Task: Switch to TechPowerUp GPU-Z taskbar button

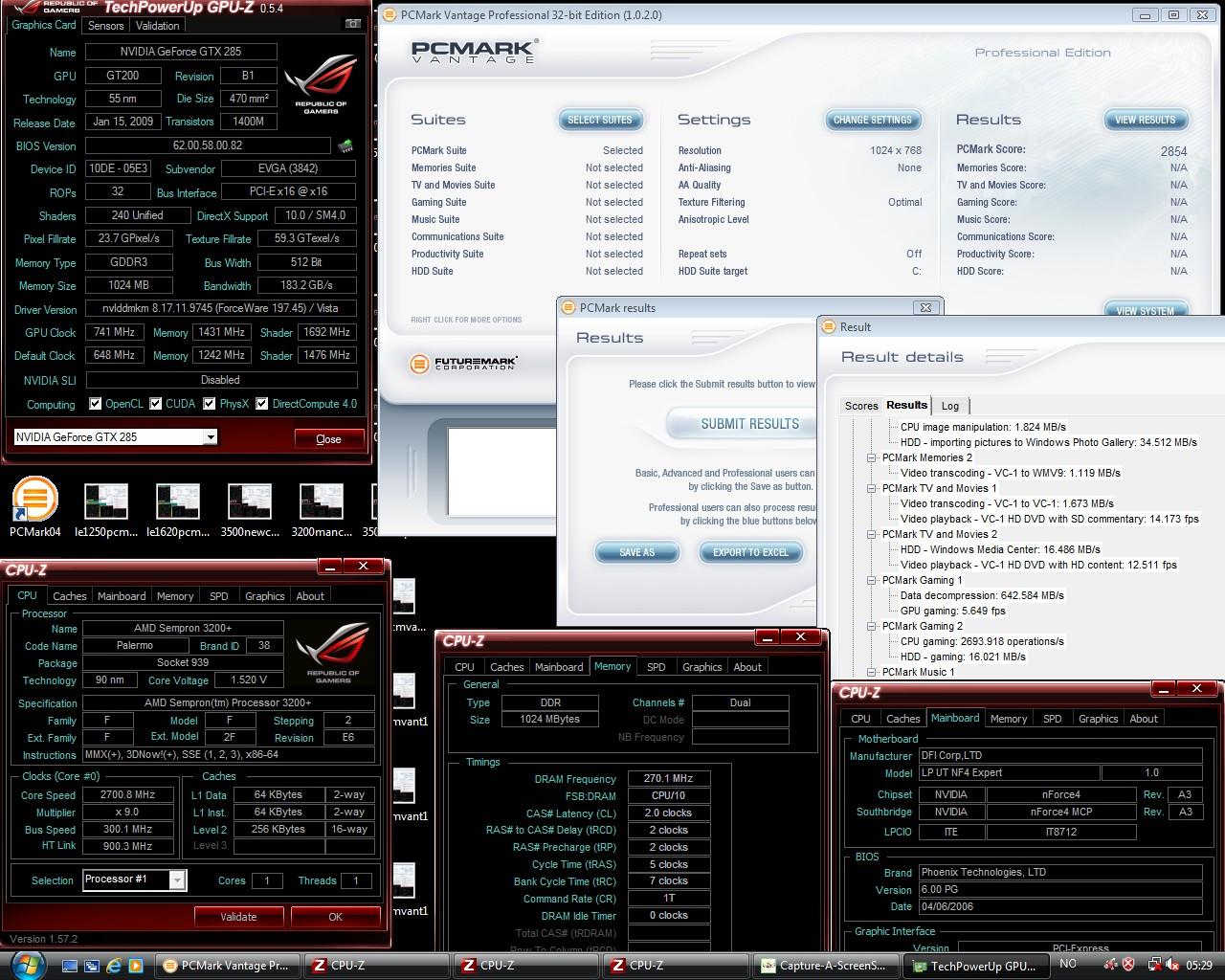Action: point(974,966)
